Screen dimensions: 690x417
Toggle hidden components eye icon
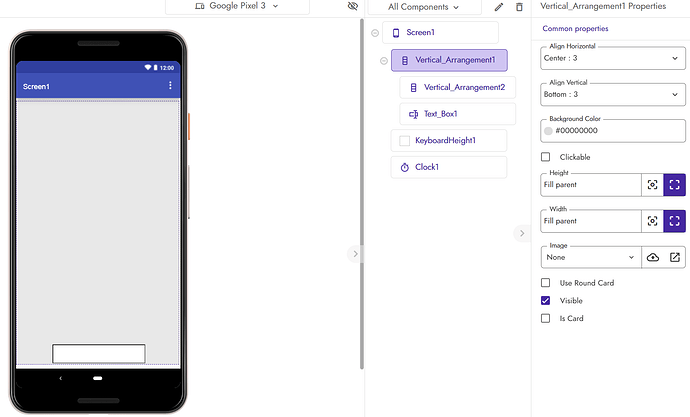(352, 7)
